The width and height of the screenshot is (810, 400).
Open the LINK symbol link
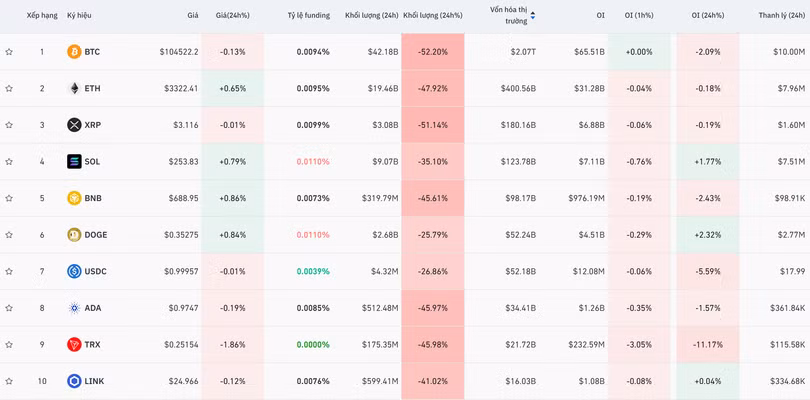pyautogui.click(x=95, y=381)
